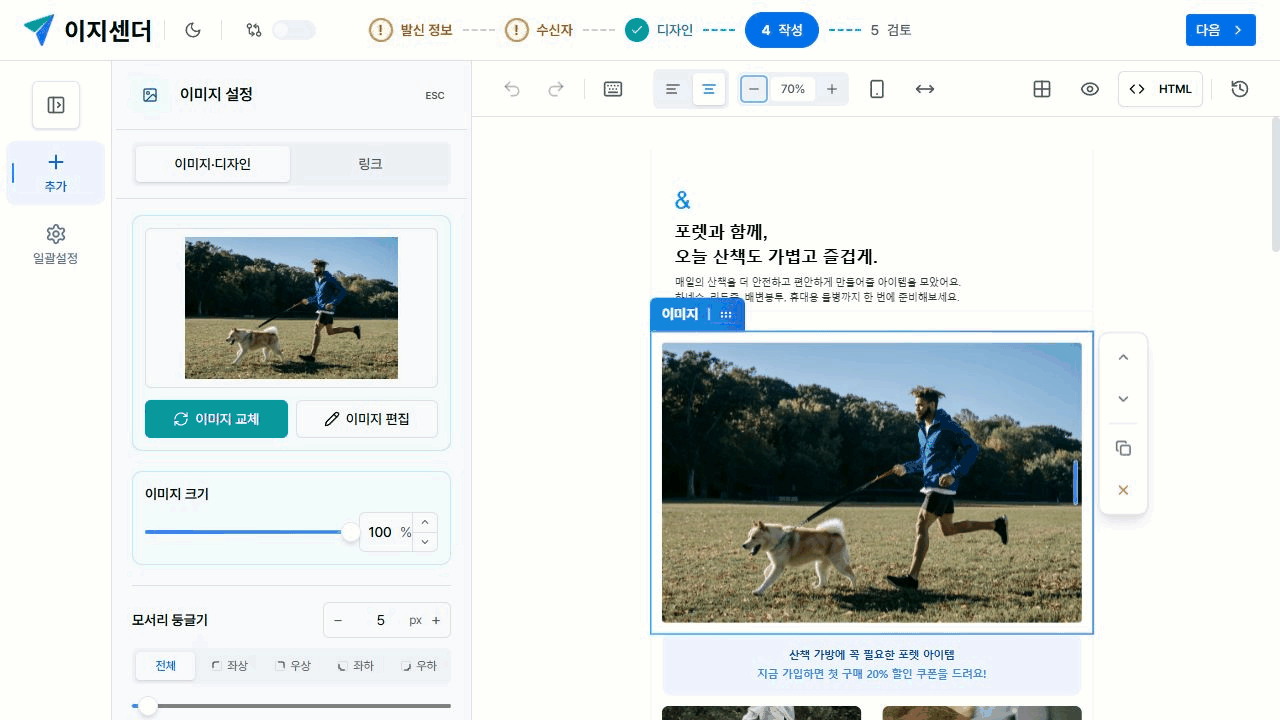1280x720 pixels.
Task: Zoom in with plus button
Action: coord(832,89)
